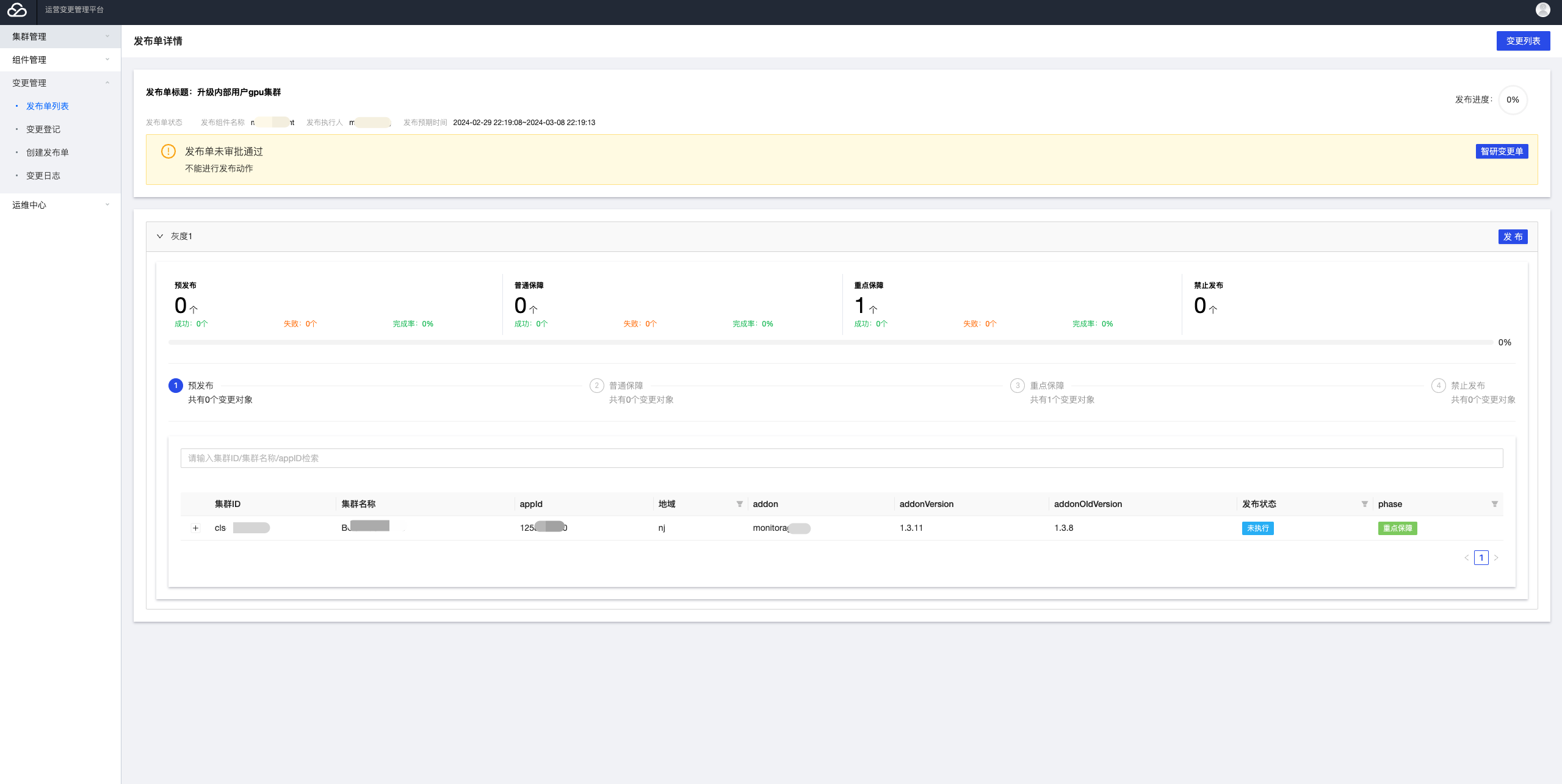Expand the 组件管理 sidebar menu
The height and width of the screenshot is (784, 1562).
click(60, 60)
